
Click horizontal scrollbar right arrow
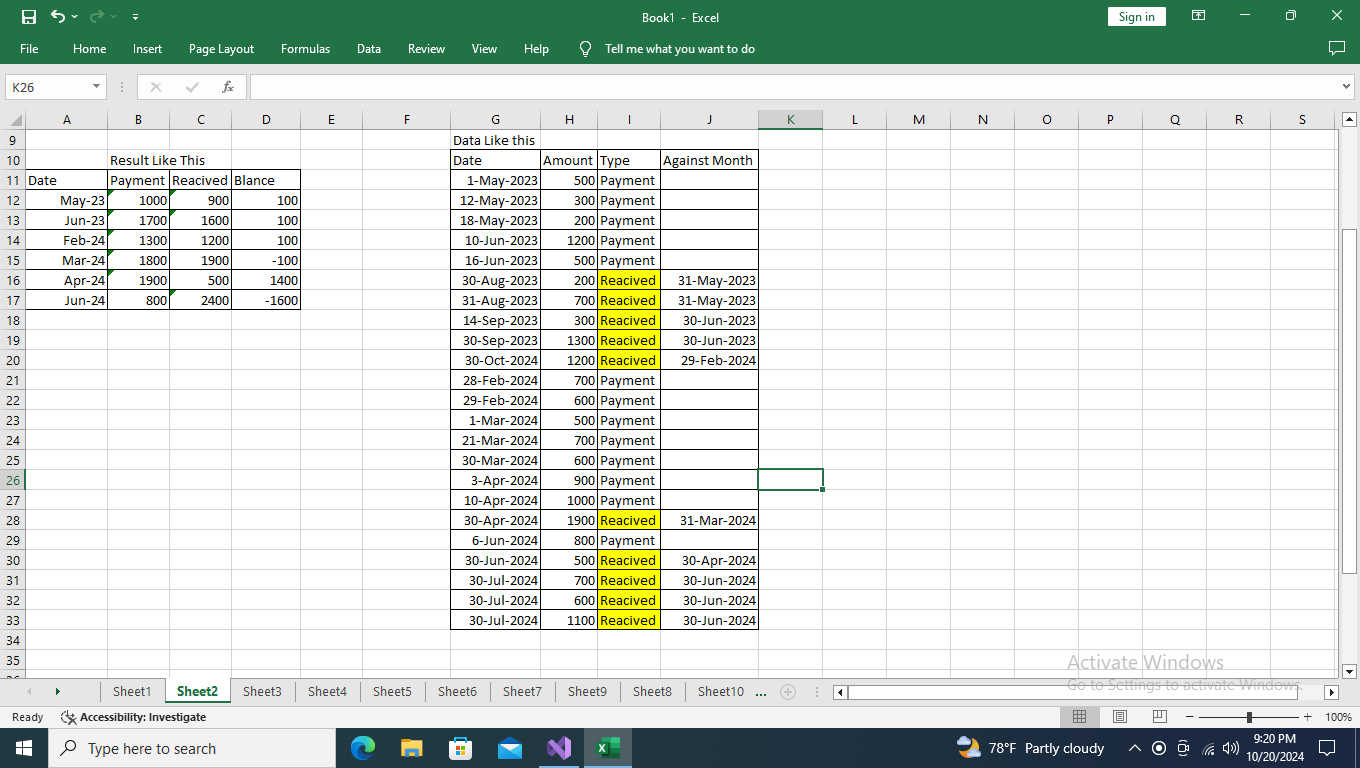[1331, 692]
